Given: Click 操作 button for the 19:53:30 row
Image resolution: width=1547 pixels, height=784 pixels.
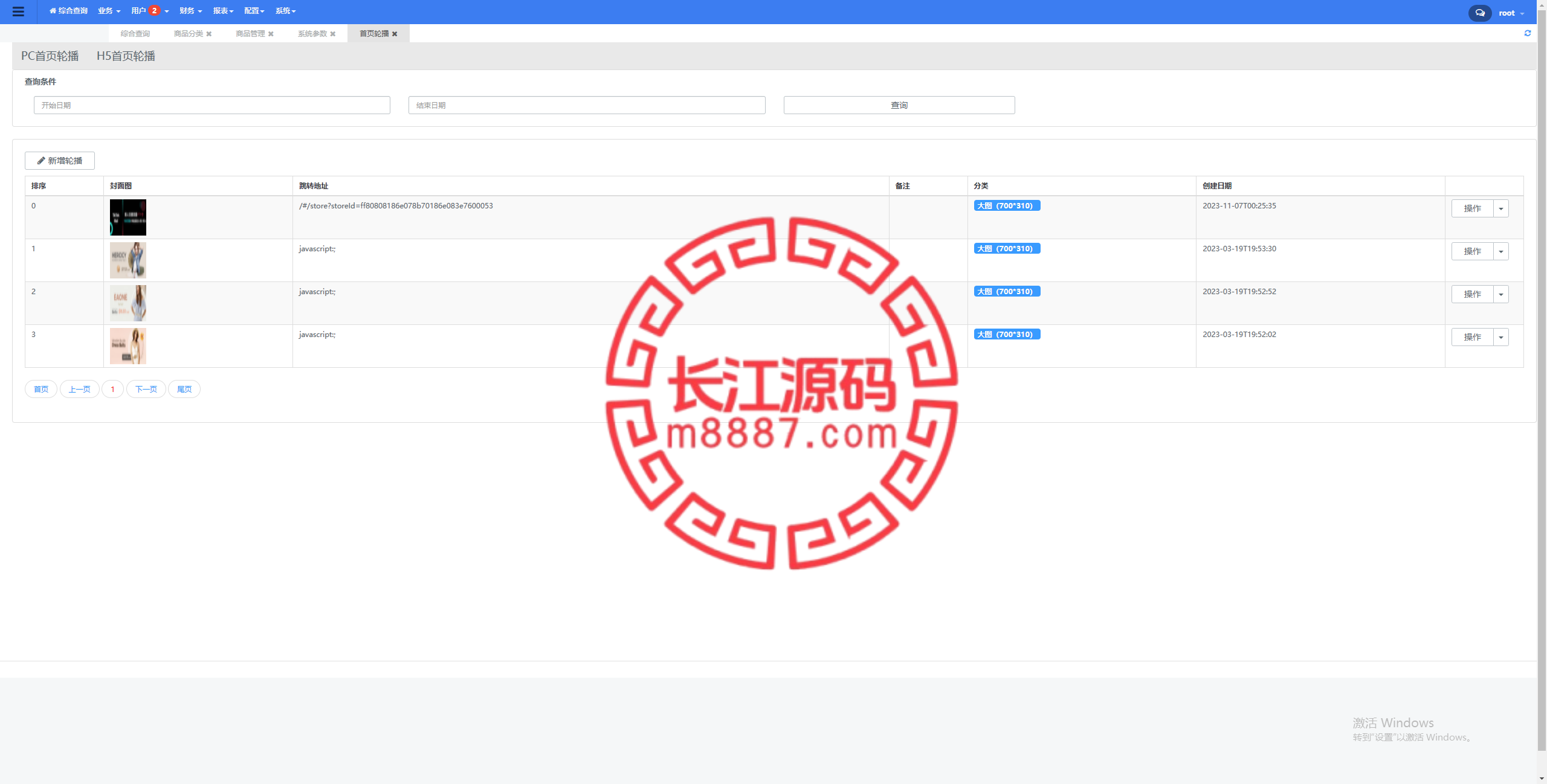Looking at the screenshot, I should click(1472, 251).
